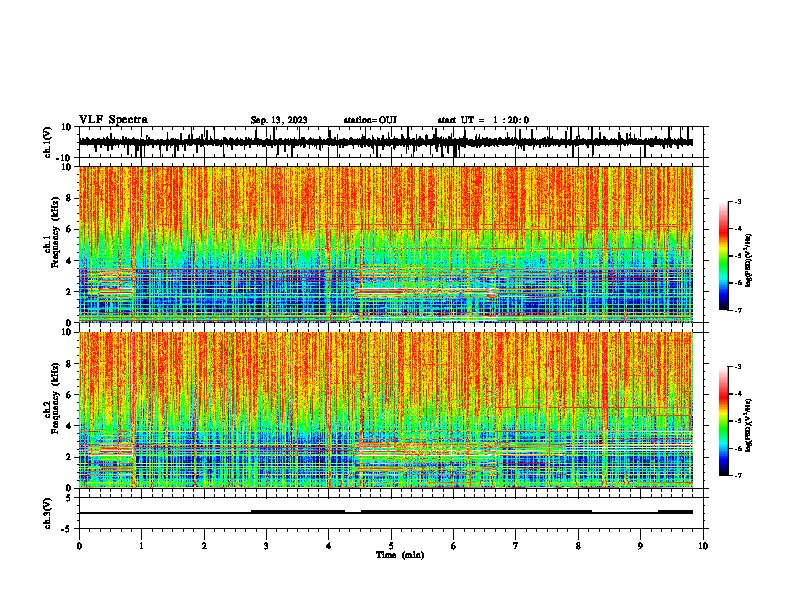Click the 4 kHz tick on ch.2 spectrogram

pyautogui.click(x=70, y=426)
